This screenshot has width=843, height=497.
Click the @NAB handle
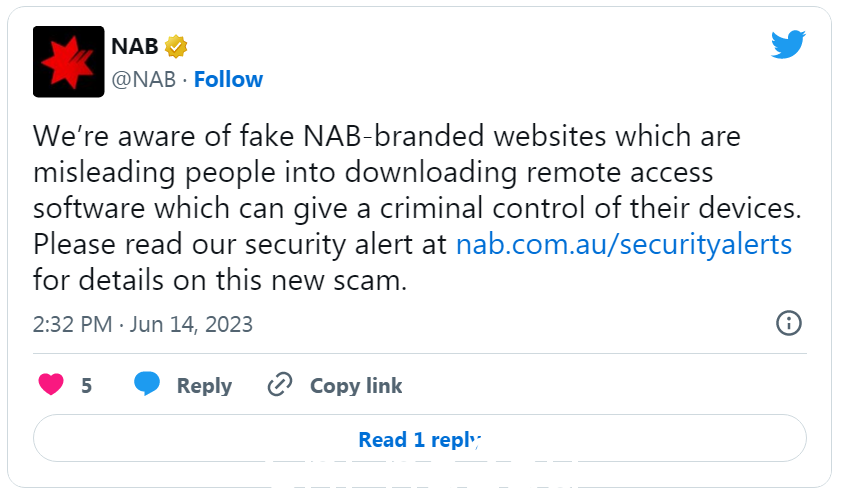pyautogui.click(x=144, y=80)
